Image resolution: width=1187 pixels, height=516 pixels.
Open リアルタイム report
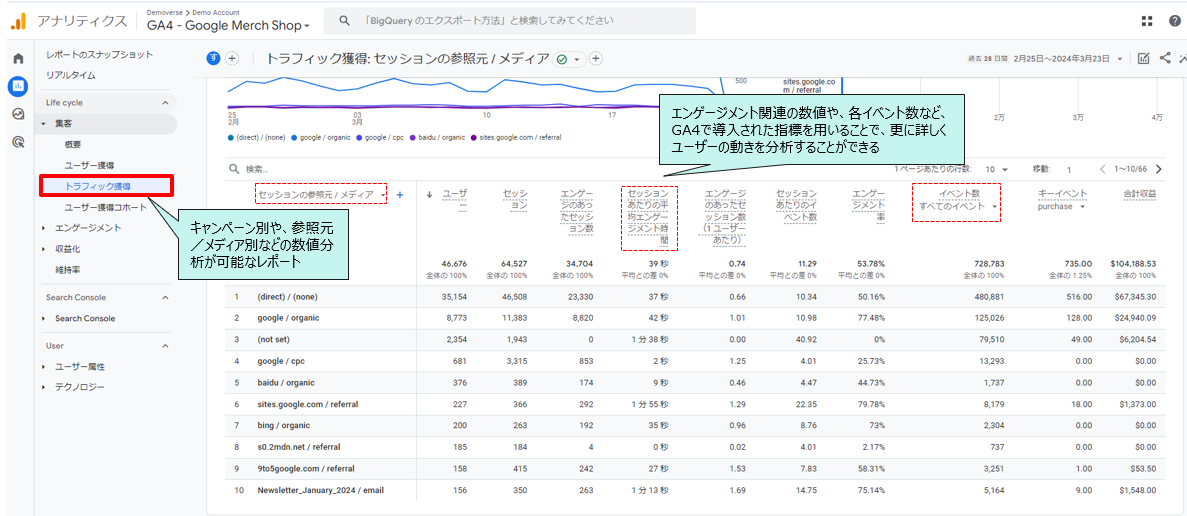[x=71, y=75]
